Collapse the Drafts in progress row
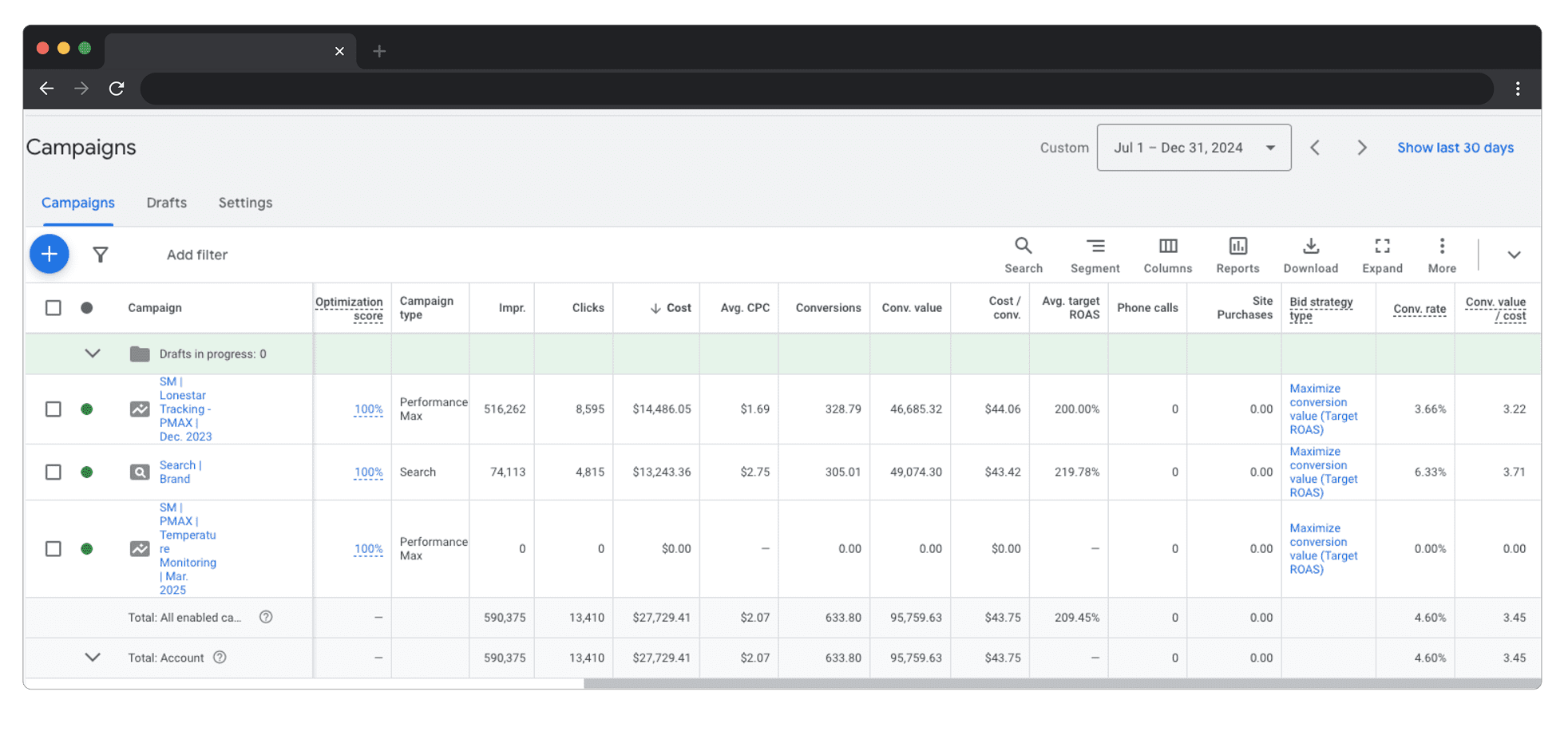Image resolution: width=1568 pixels, height=739 pixels. coord(93,354)
